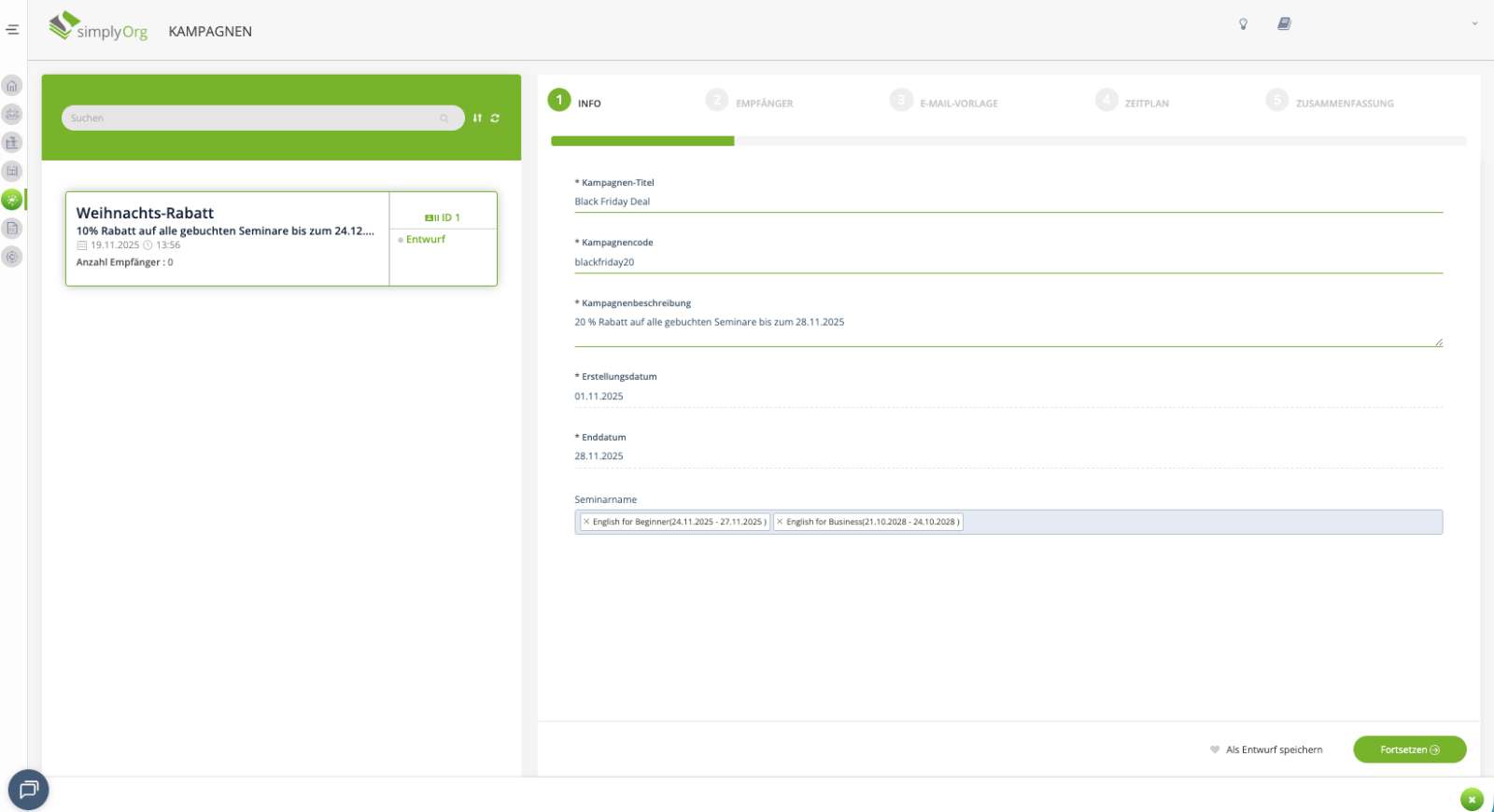Open the chat support bubble

coord(28,790)
